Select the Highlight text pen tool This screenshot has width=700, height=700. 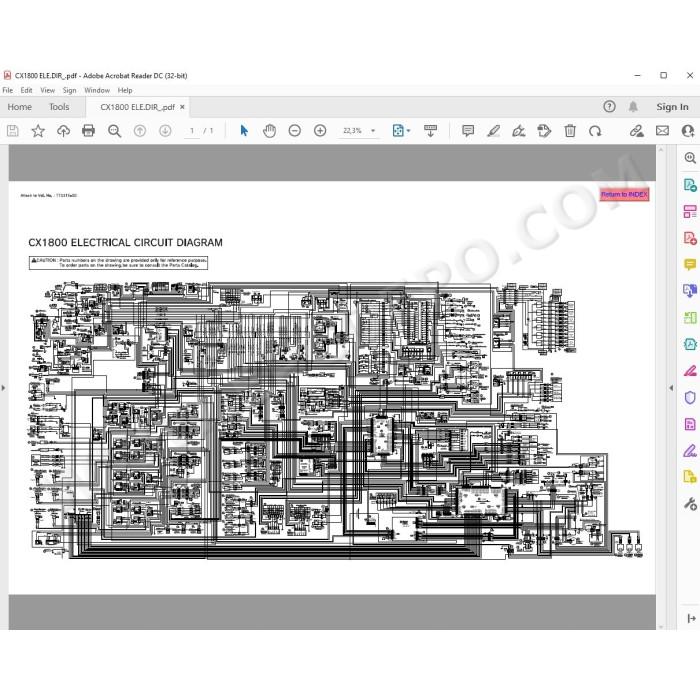493,131
